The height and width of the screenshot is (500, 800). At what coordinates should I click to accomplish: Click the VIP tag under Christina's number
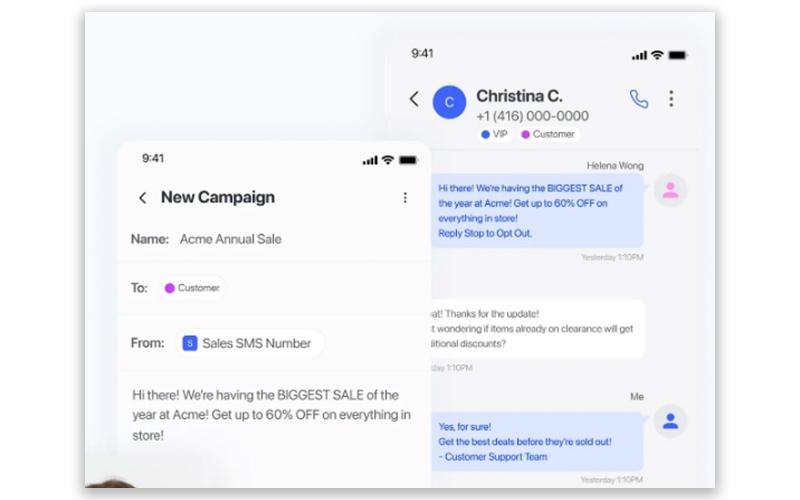(494, 134)
